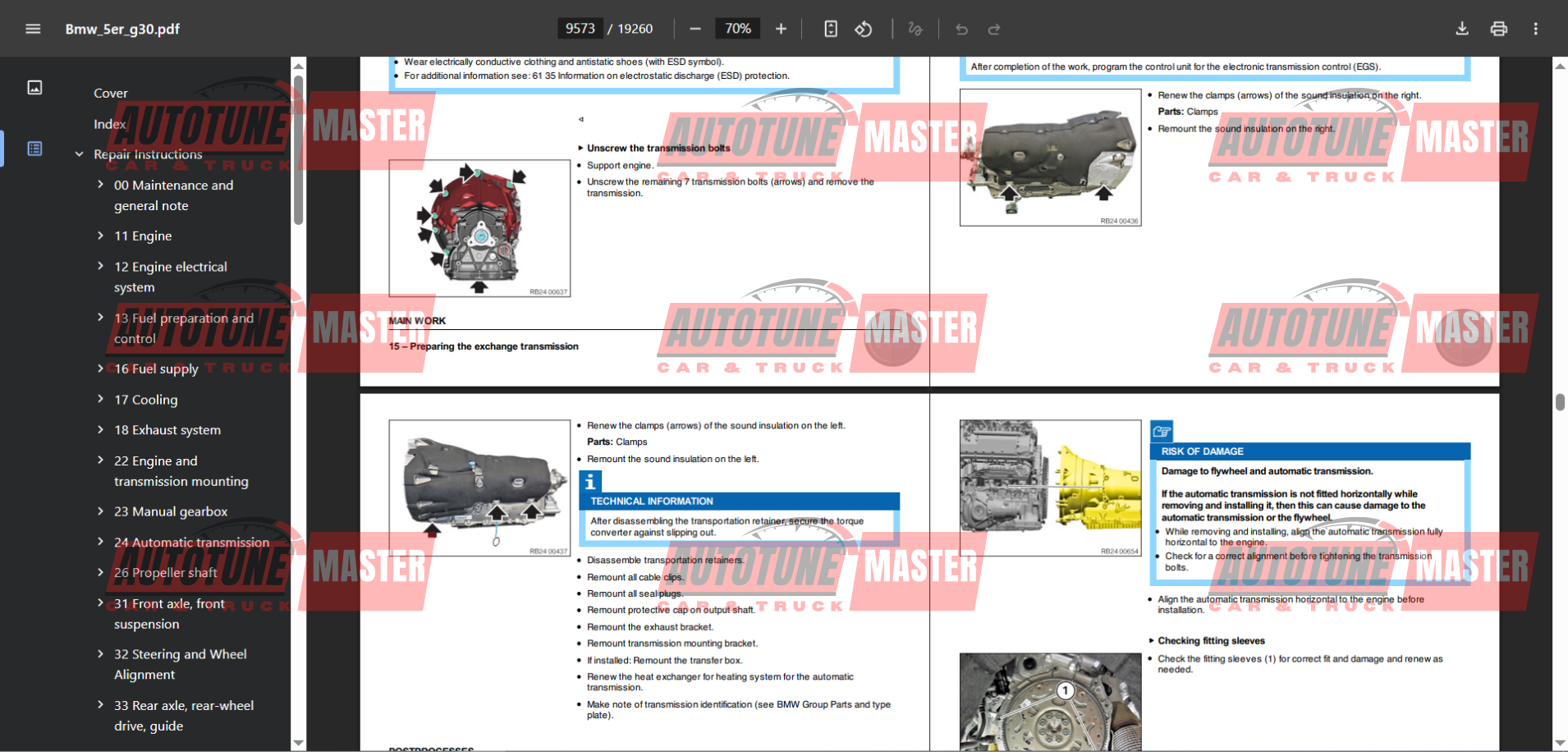Screen dimensions: 1568x756
Task: Open the 18 Exhaust system bookmark
Action: tap(167, 430)
